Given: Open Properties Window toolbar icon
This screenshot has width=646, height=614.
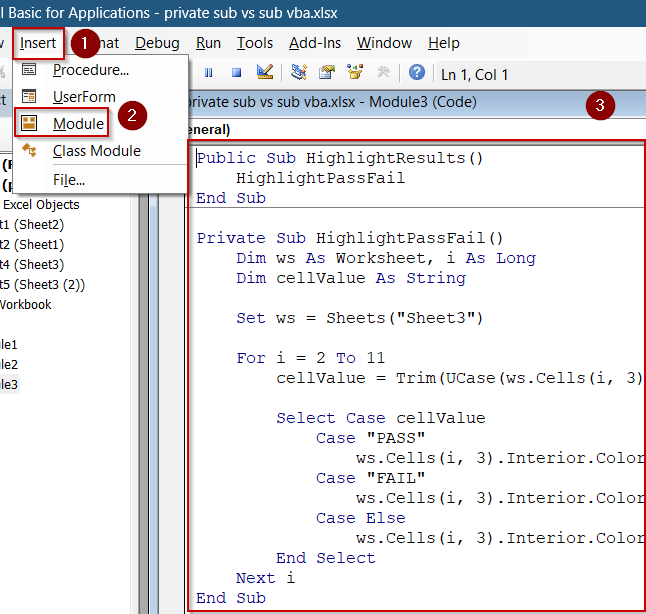Looking at the screenshot, I should pos(326,73).
